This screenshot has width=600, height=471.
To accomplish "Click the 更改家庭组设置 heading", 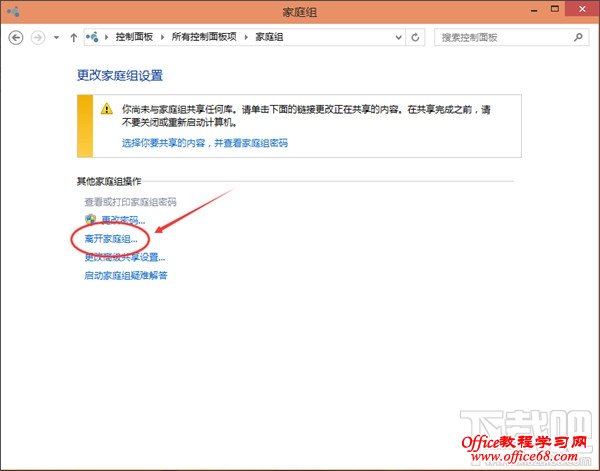I will click(x=120, y=75).
